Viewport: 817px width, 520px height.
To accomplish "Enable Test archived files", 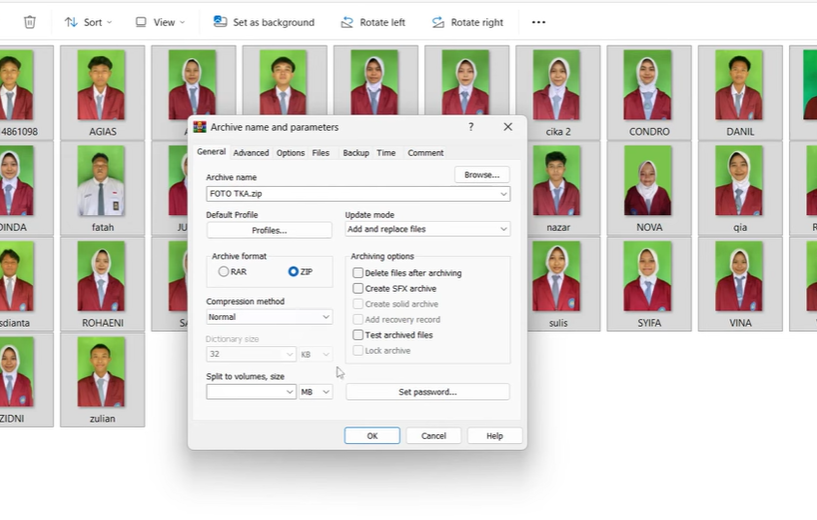I will point(358,335).
